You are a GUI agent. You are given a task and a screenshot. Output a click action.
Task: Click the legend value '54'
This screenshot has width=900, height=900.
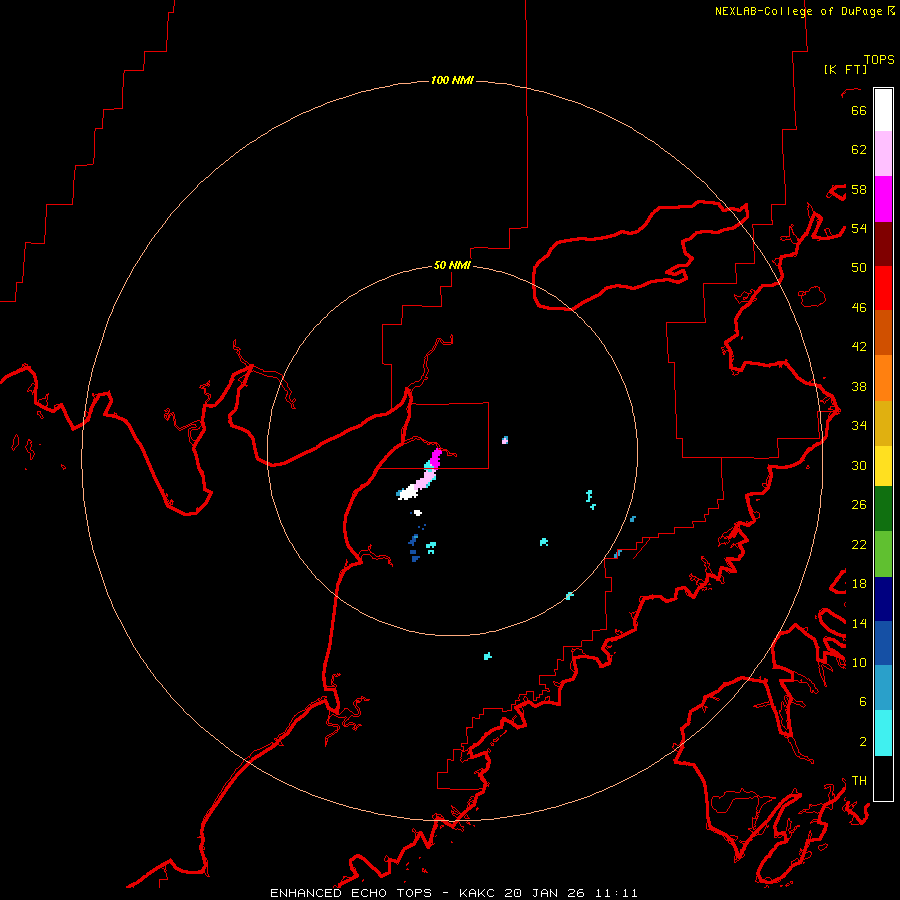click(x=859, y=228)
